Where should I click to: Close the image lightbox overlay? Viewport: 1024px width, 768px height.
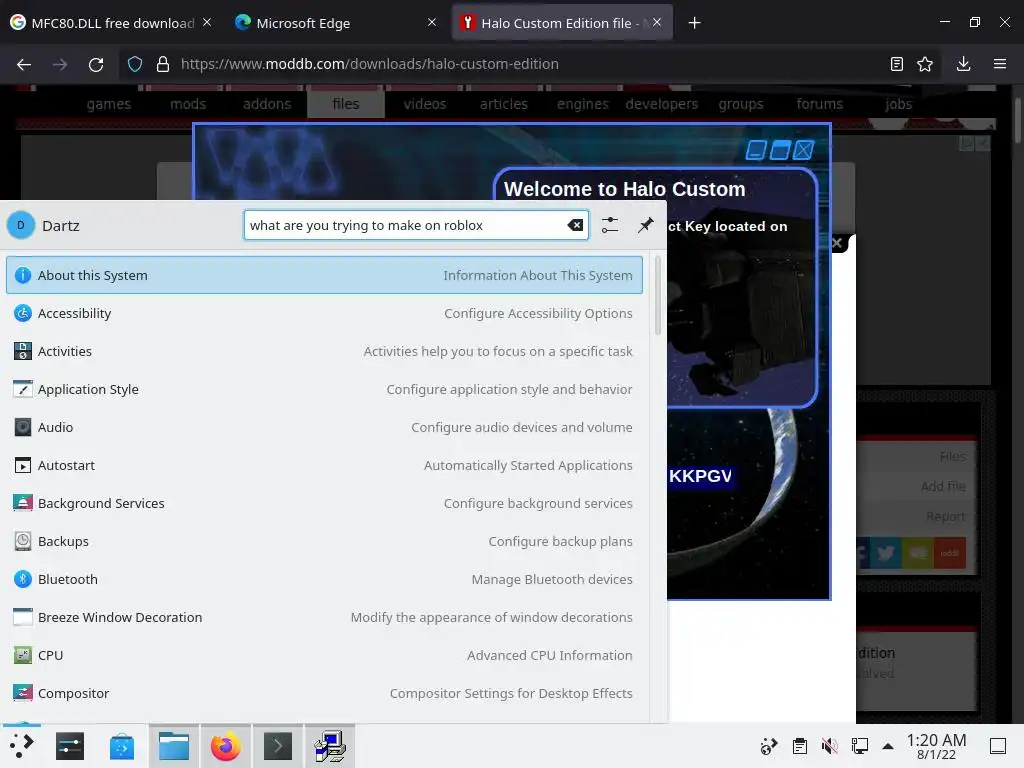click(x=837, y=243)
